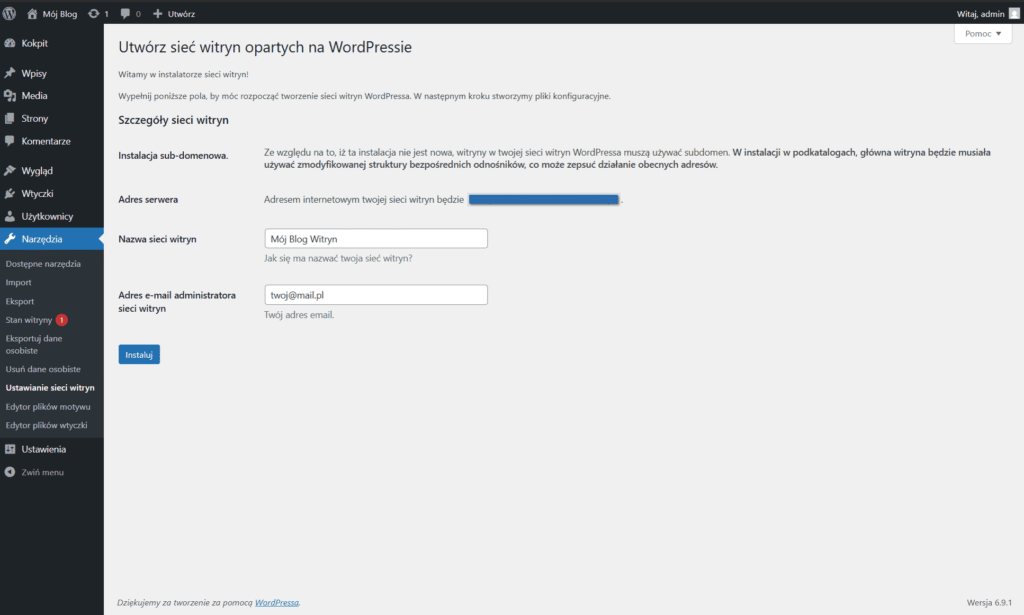Image resolution: width=1024 pixels, height=615 pixels.
Task: Follow the WordPressa footer link
Action: coord(276,603)
